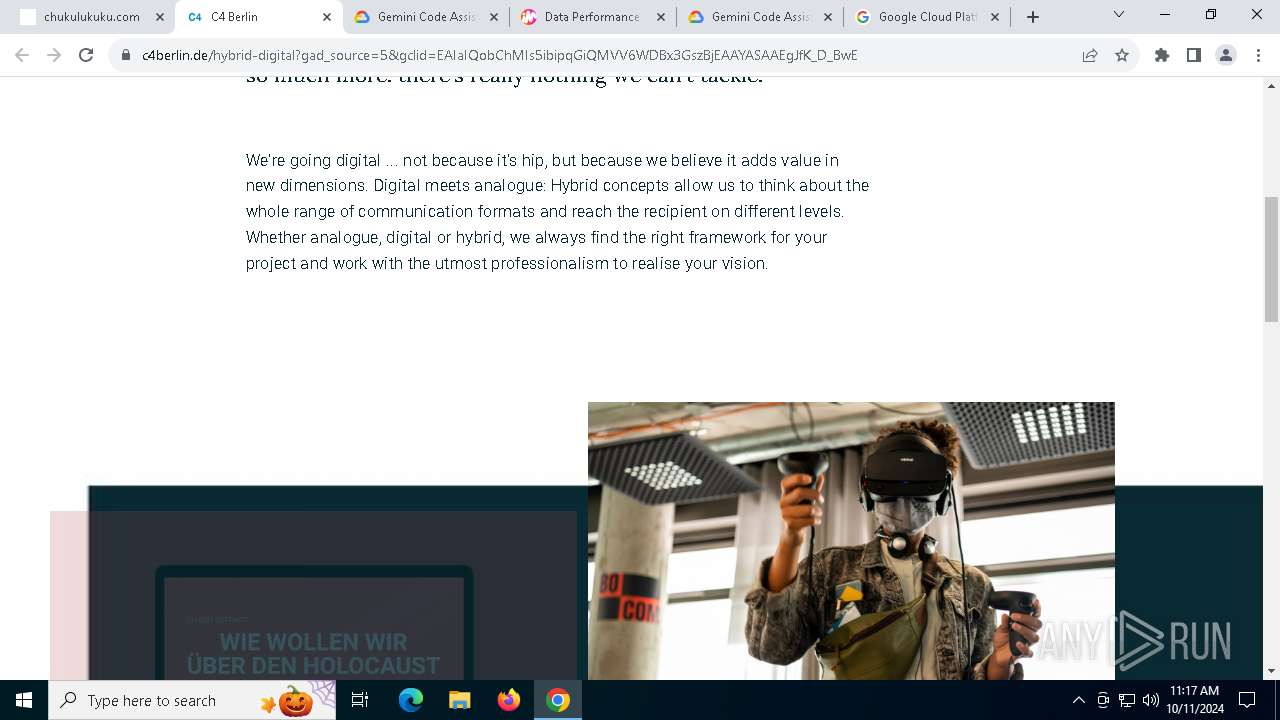
Task: Open File Explorer from taskbar
Action: point(460,700)
